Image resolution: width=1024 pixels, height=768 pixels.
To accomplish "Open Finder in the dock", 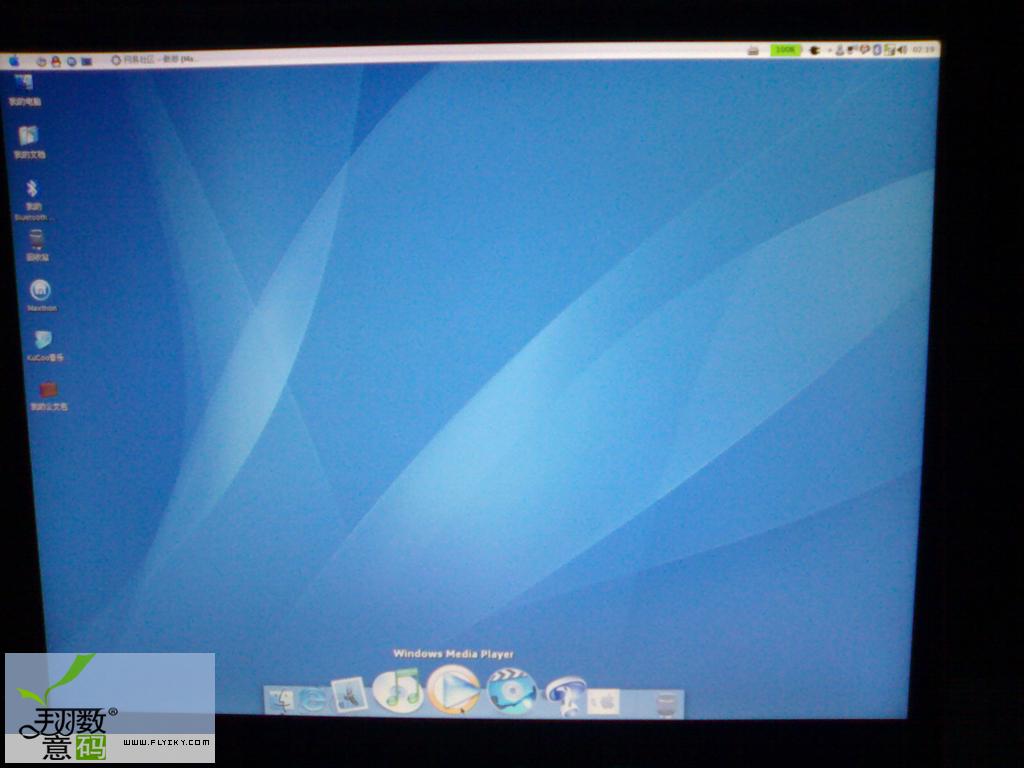I will pyautogui.click(x=281, y=701).
